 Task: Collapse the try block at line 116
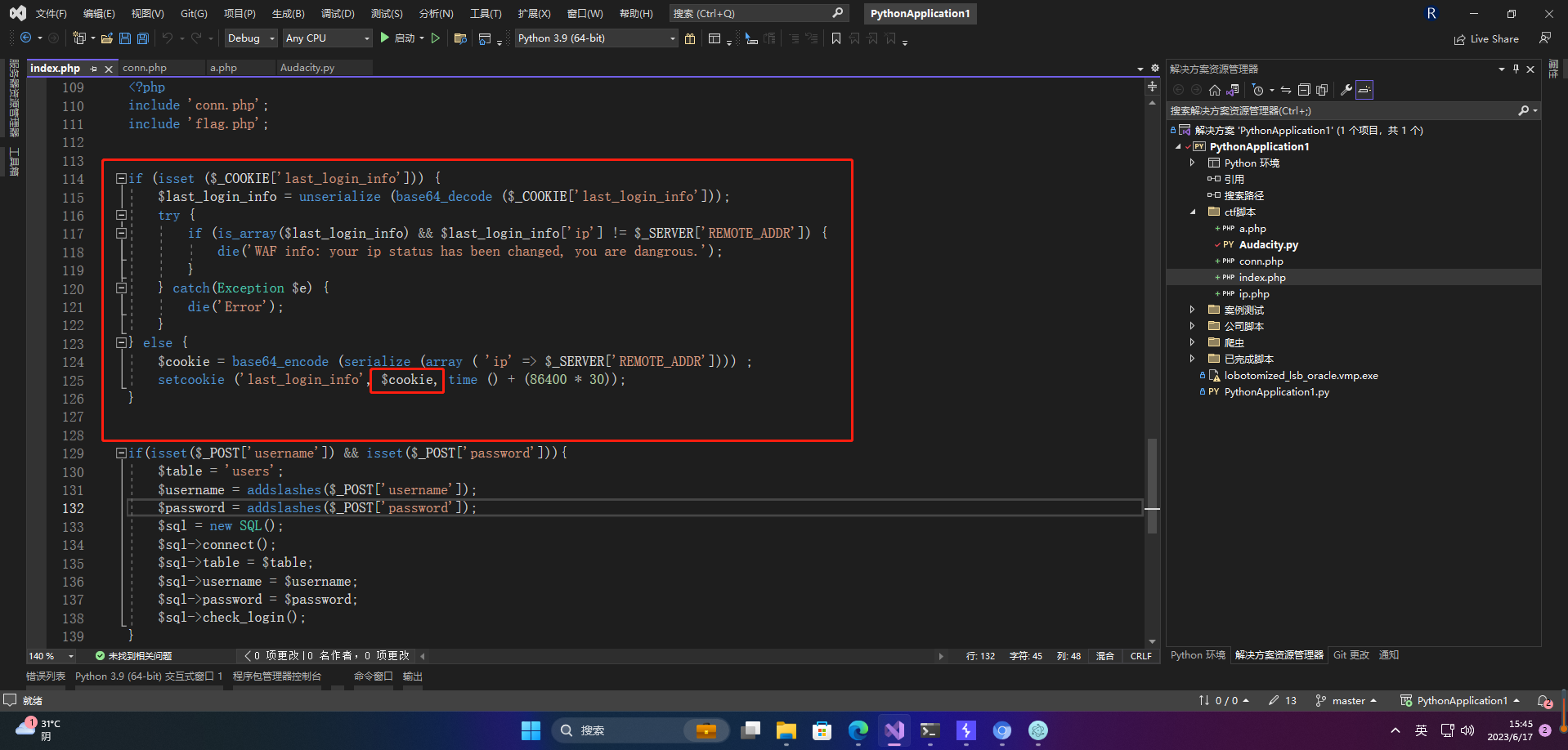click(x=121, y=215)
